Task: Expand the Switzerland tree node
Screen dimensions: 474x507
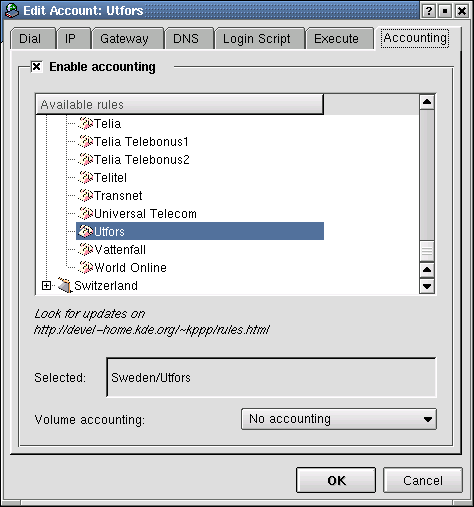Action: click(46, 286)
